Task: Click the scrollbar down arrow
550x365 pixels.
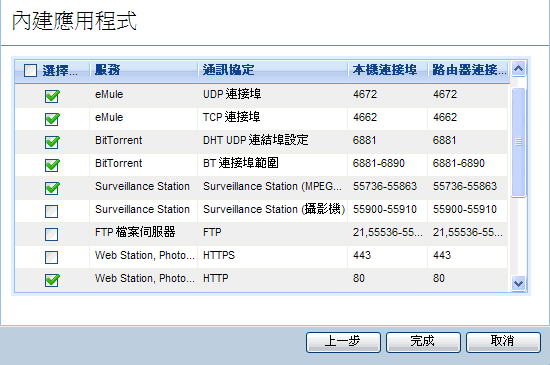Action: (x=518, y=283)
